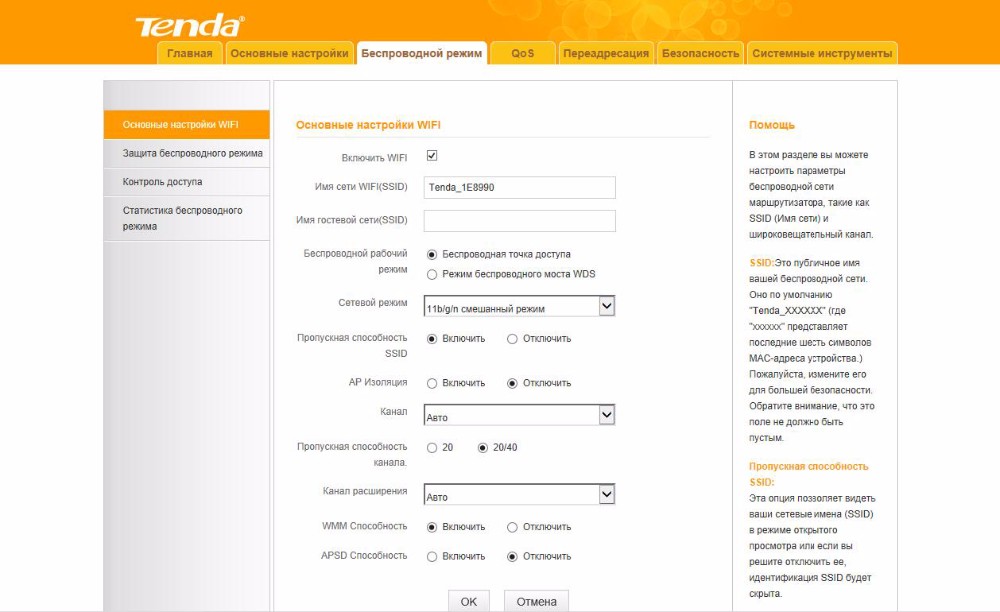1000x612 pixels.
Task: Open the Безопасность tab
Action: (700, 53)
